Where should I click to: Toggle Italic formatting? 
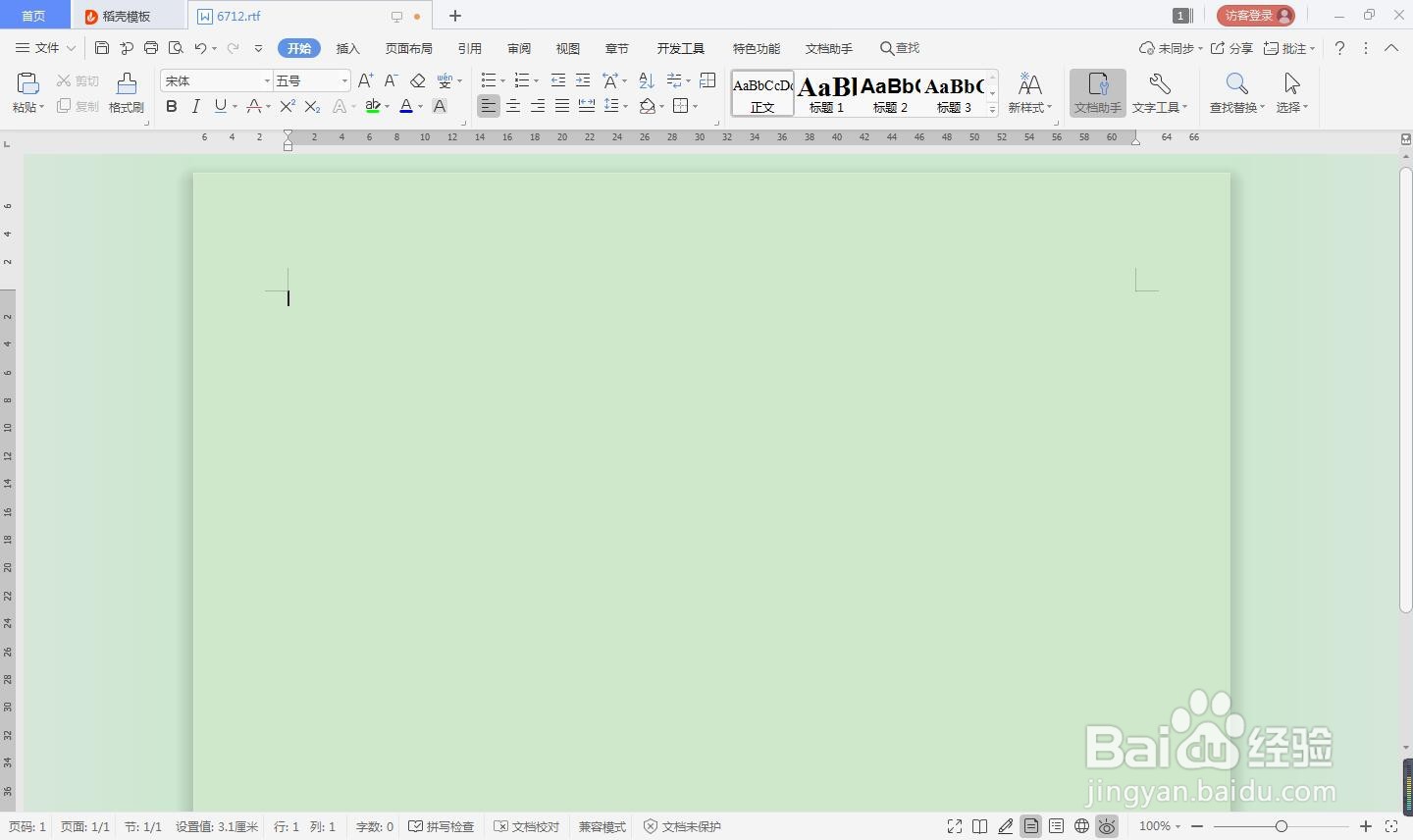click(x=195, y=106)
